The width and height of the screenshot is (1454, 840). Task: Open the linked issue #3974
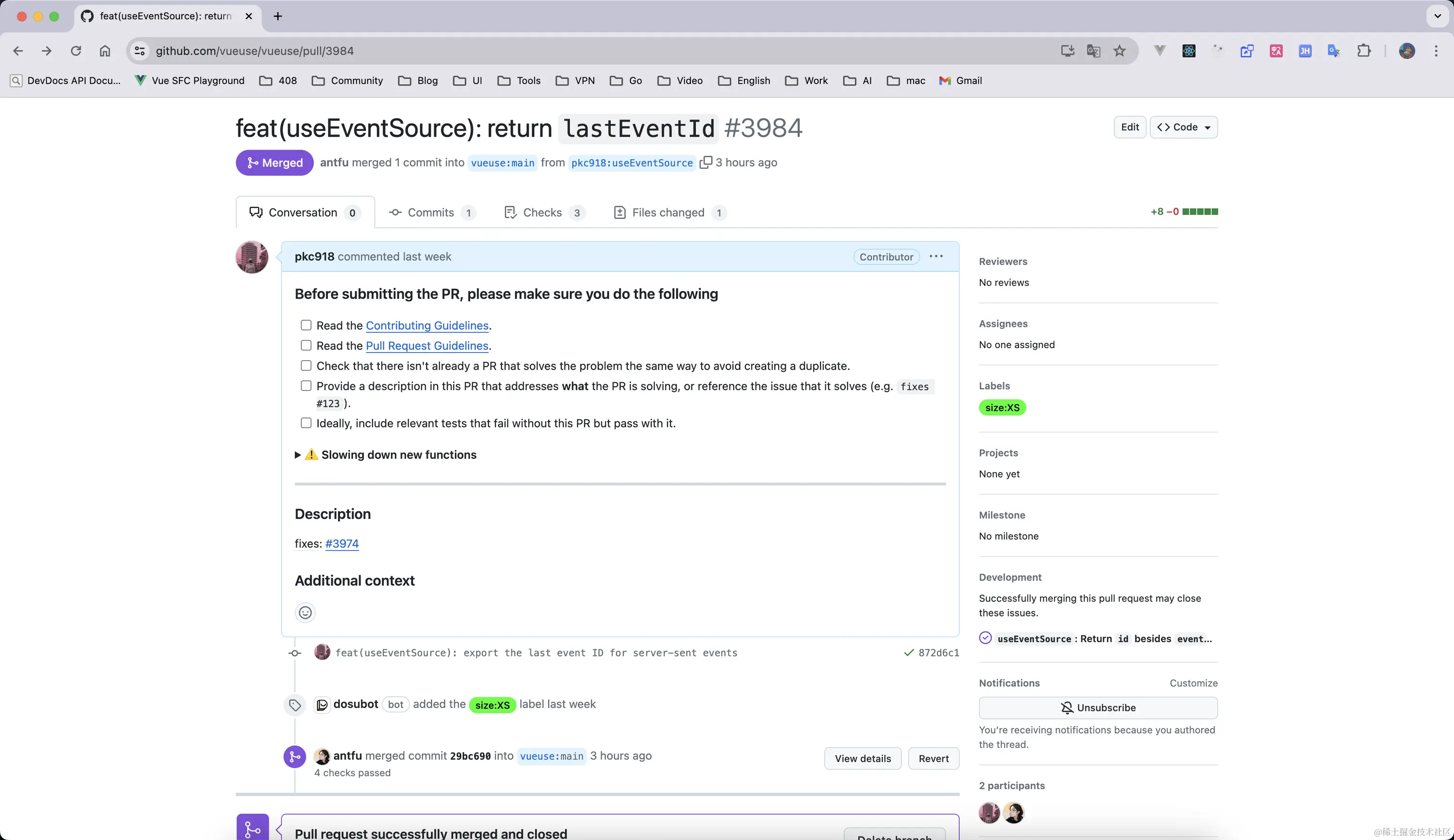pyautogui.click(x=341, y=543)
